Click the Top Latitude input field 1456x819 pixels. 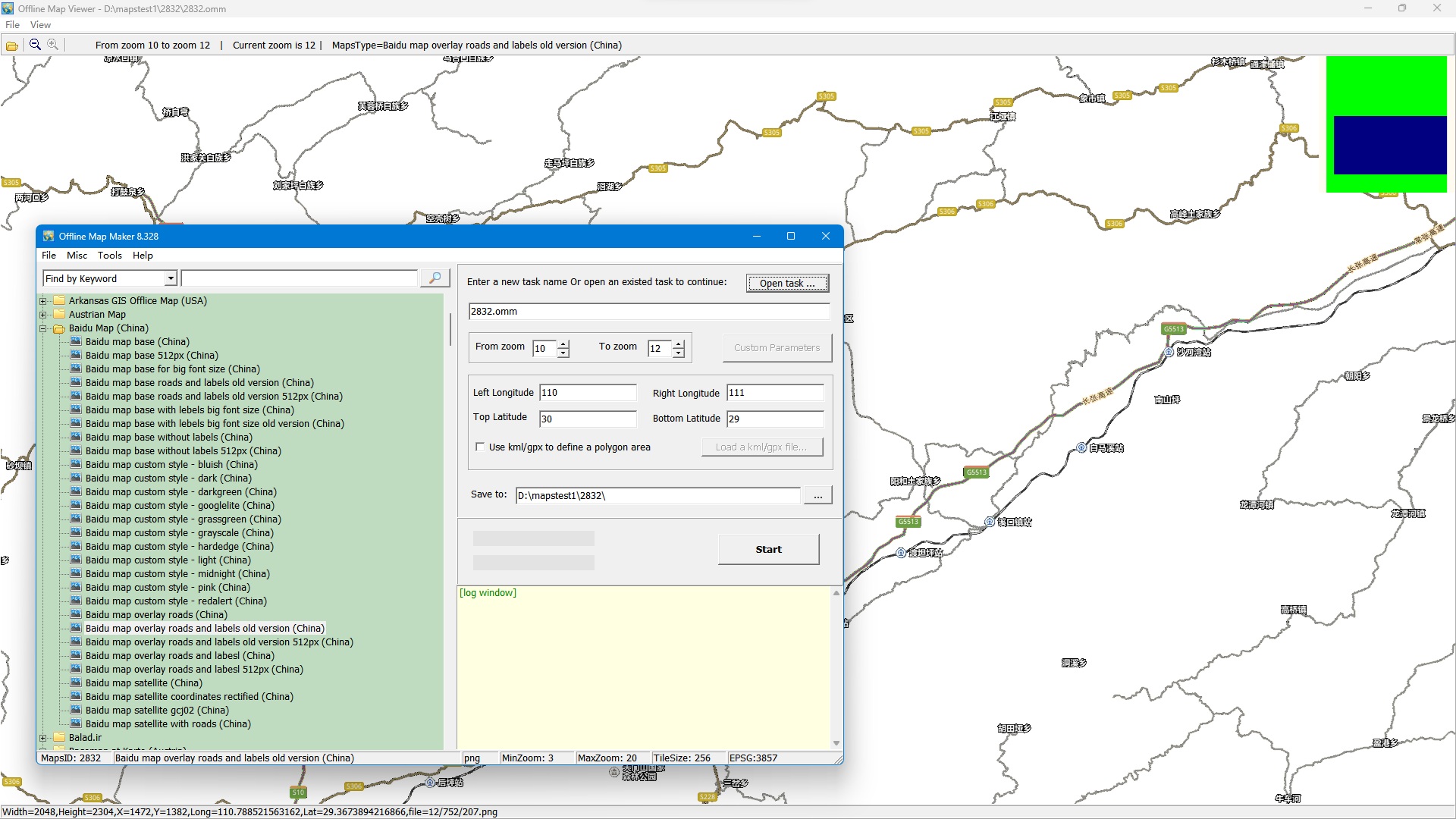pyautogui.click(x=588, y=419)
